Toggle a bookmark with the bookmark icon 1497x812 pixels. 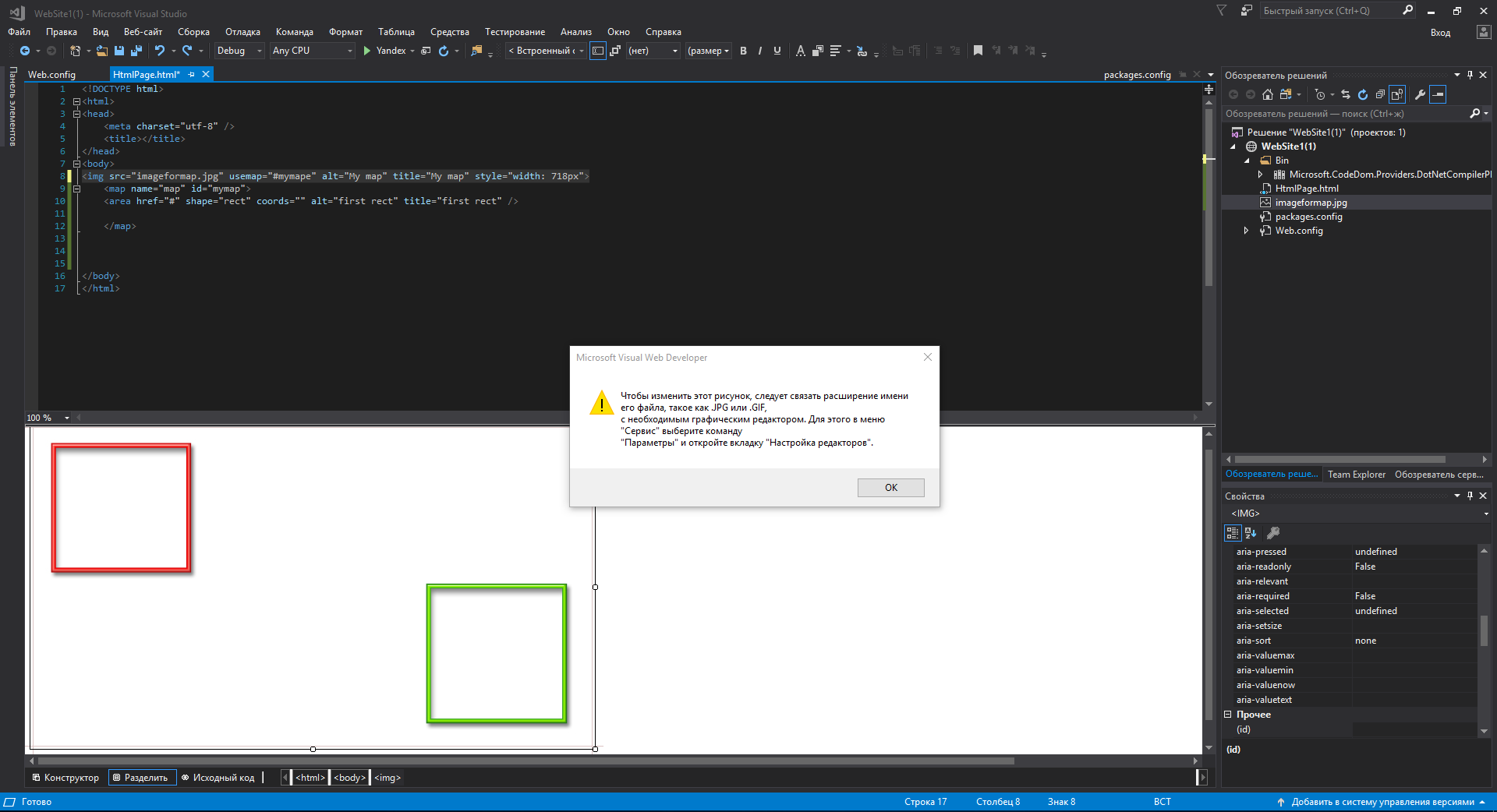point(978,51)
